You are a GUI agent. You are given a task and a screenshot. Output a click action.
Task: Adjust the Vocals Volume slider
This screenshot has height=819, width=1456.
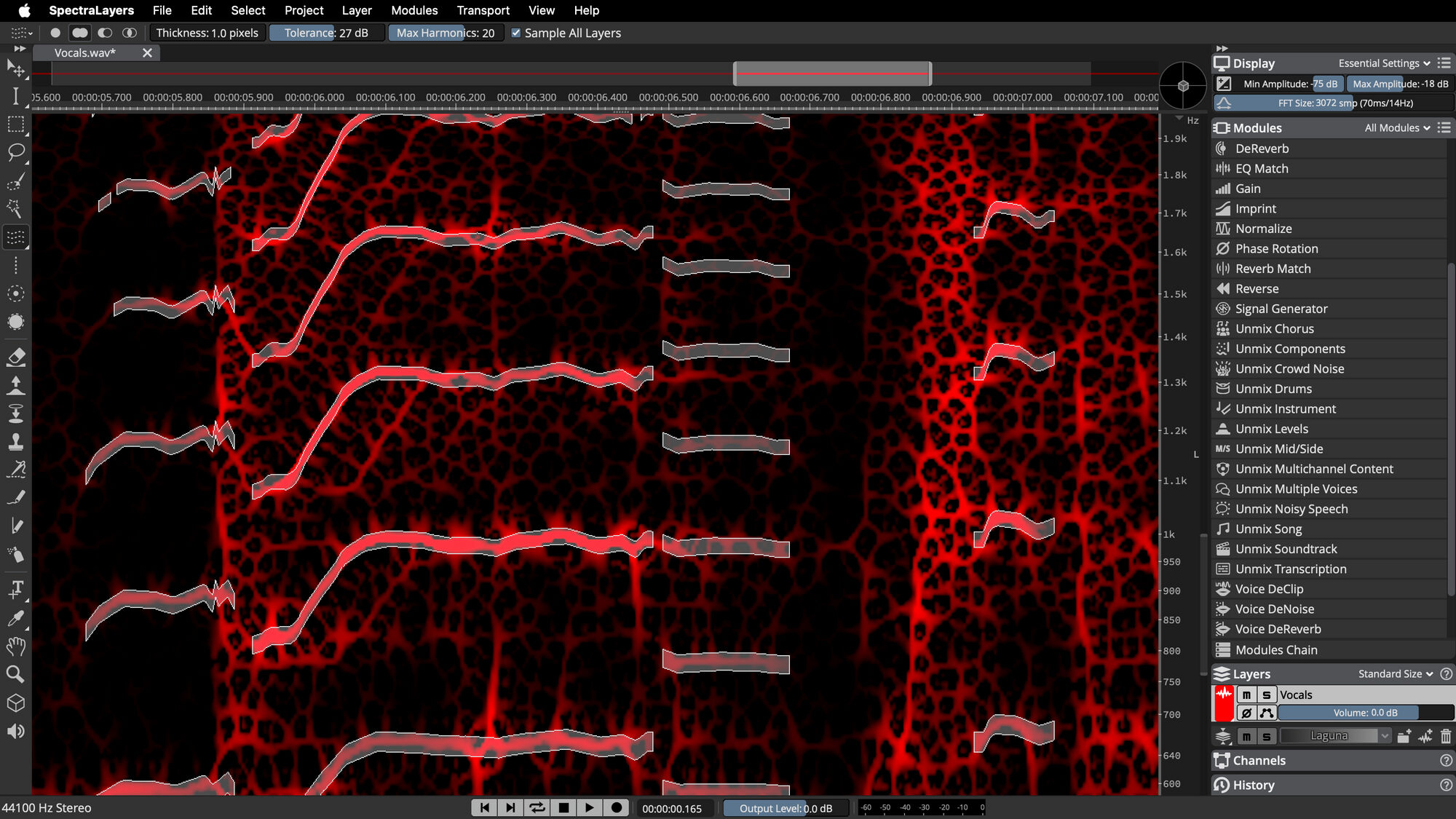pyautogui.click(x=1366, y=713)
